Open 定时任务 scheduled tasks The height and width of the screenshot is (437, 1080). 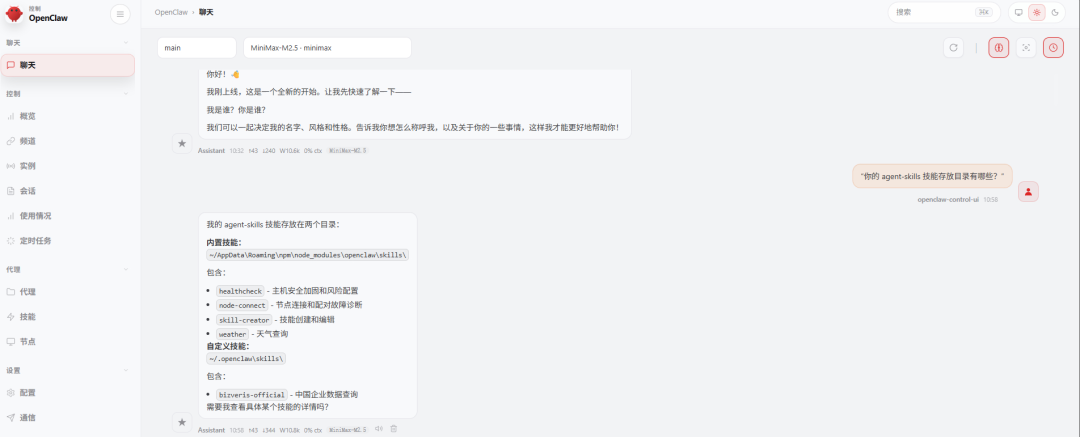point(68,241)
